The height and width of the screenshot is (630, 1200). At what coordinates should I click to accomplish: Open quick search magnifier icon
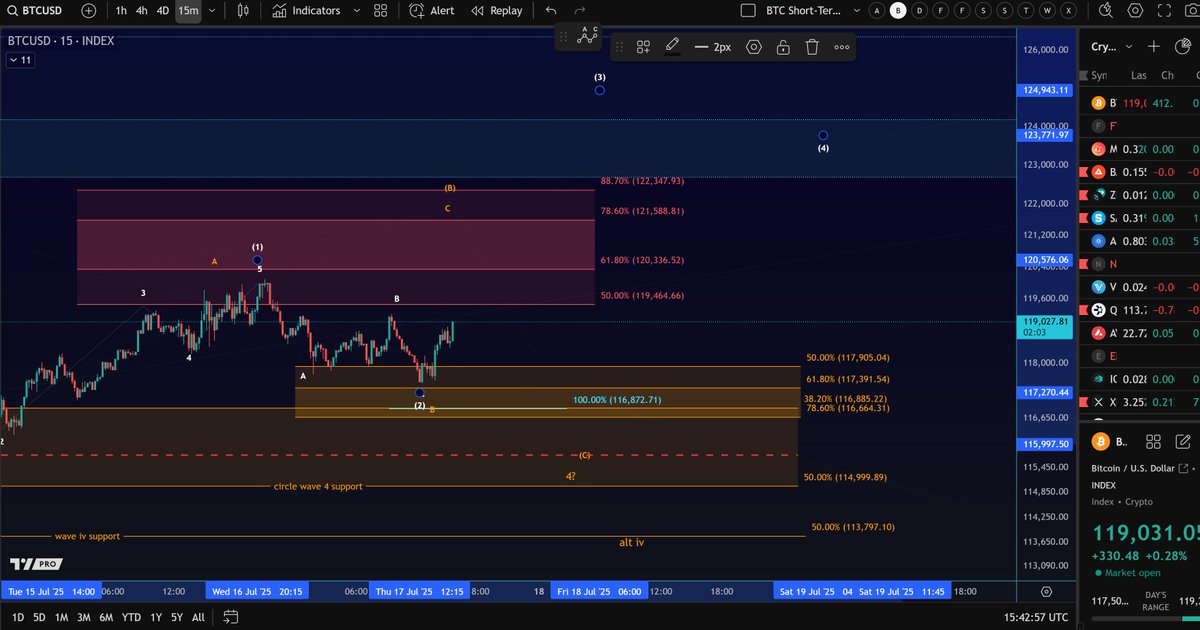pos(1105,10)
